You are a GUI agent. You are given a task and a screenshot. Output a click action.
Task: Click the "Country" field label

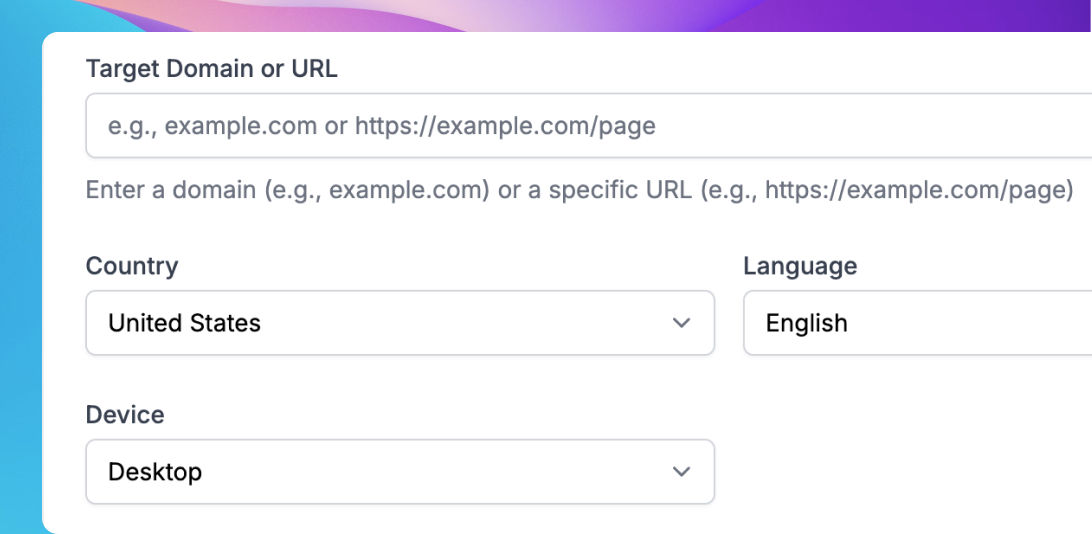[132, 266]
